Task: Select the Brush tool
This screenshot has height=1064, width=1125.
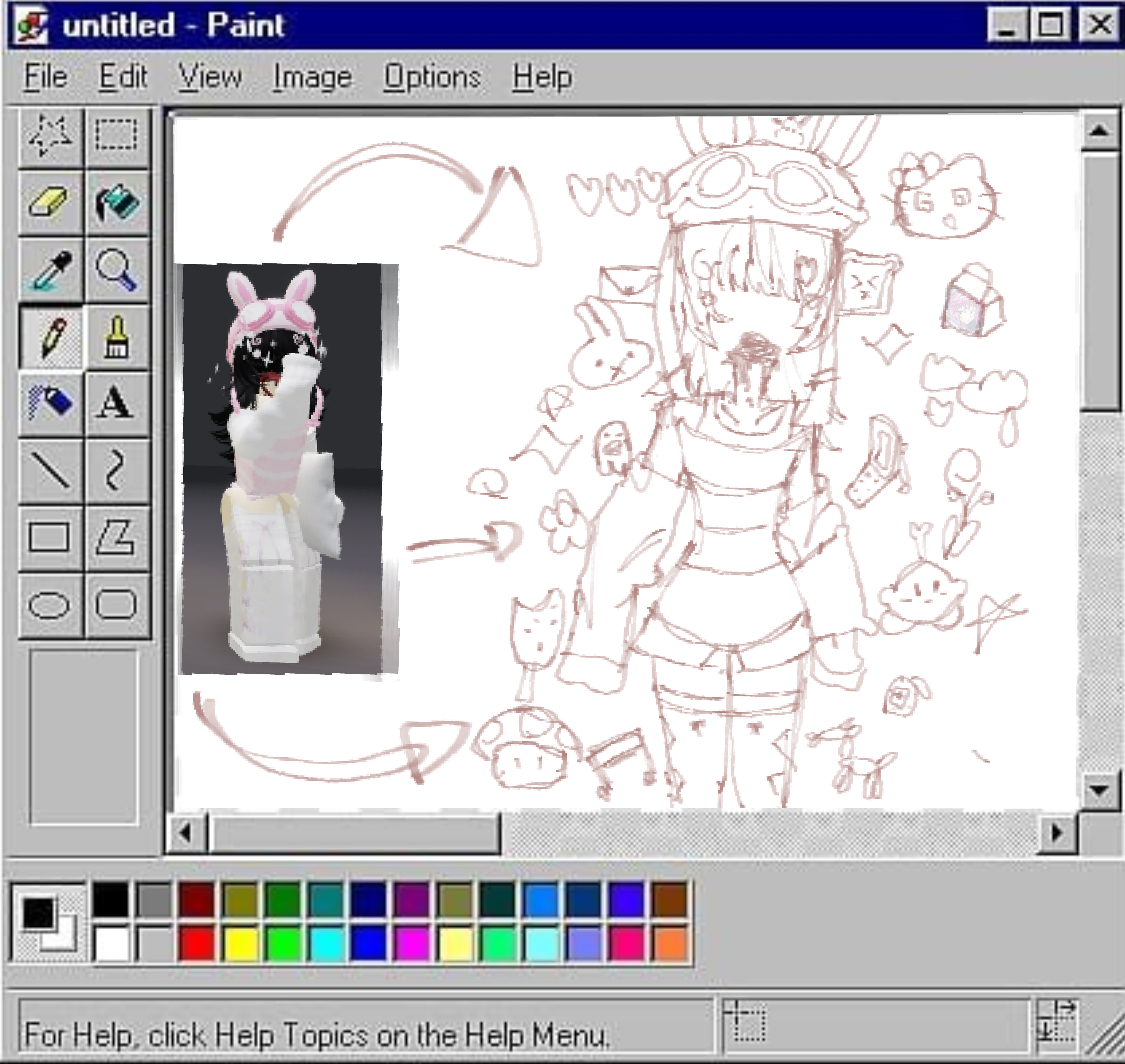Action: 117,337
